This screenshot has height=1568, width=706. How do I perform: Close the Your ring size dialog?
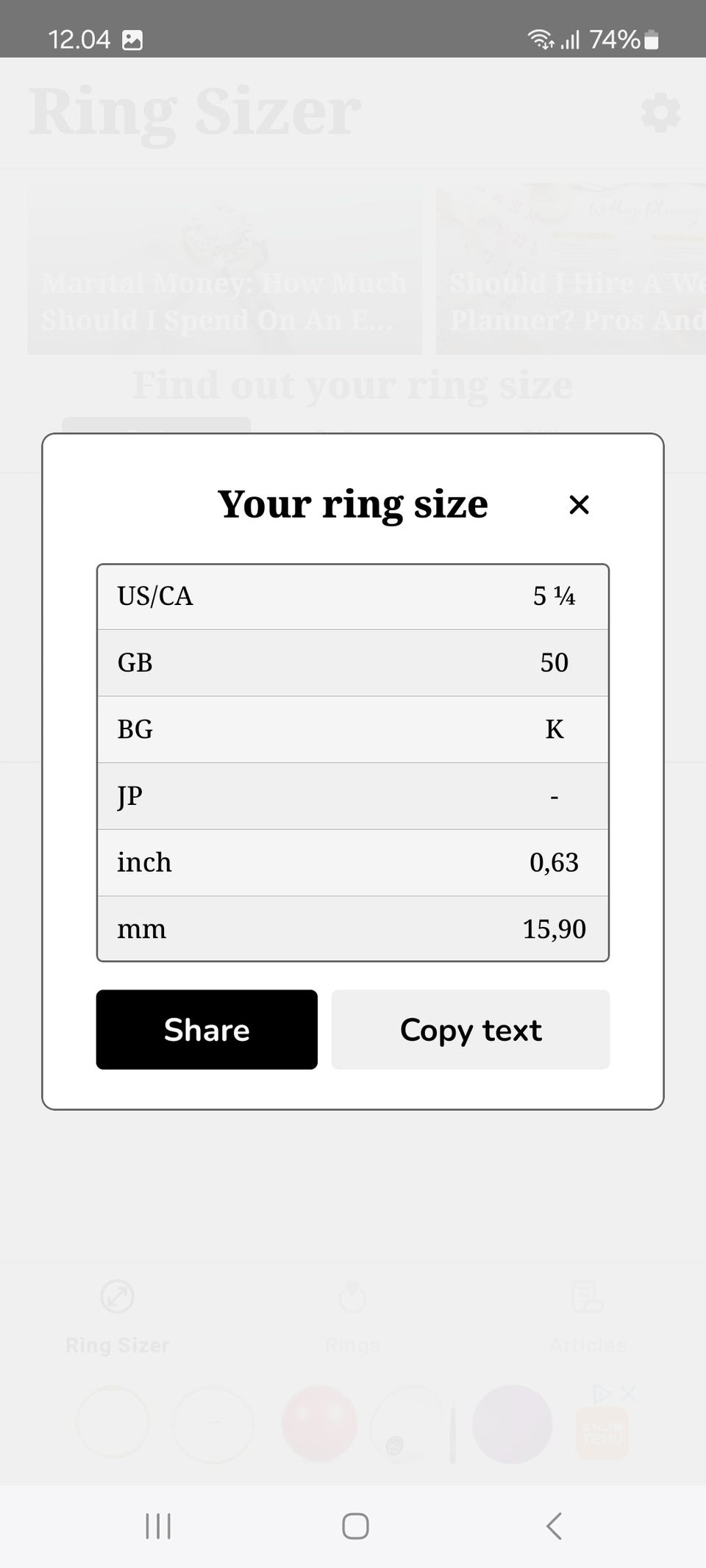pyautogui.click(x=580, y=505)
